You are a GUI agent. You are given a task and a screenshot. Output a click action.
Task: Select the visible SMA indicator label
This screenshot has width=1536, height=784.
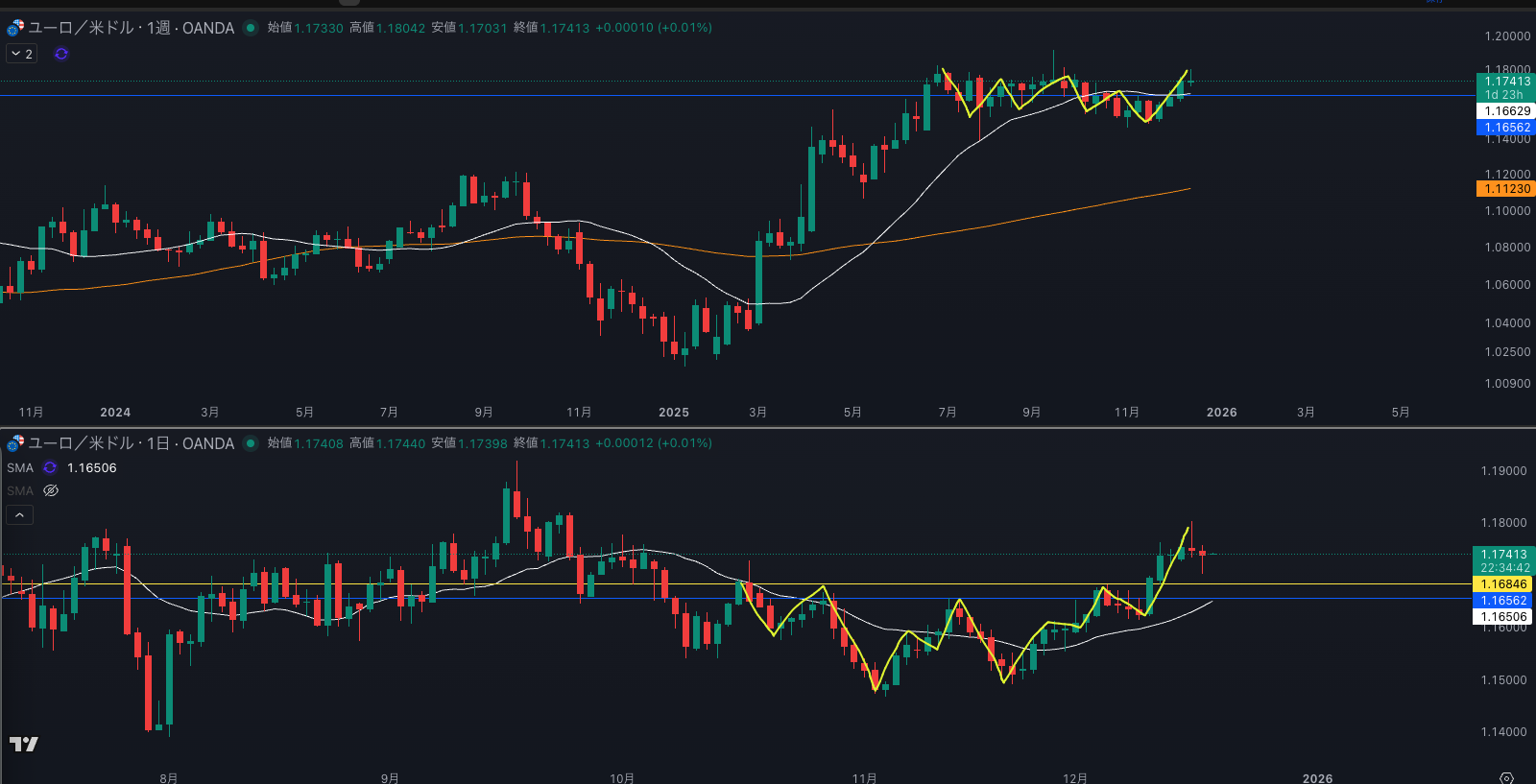20,468
